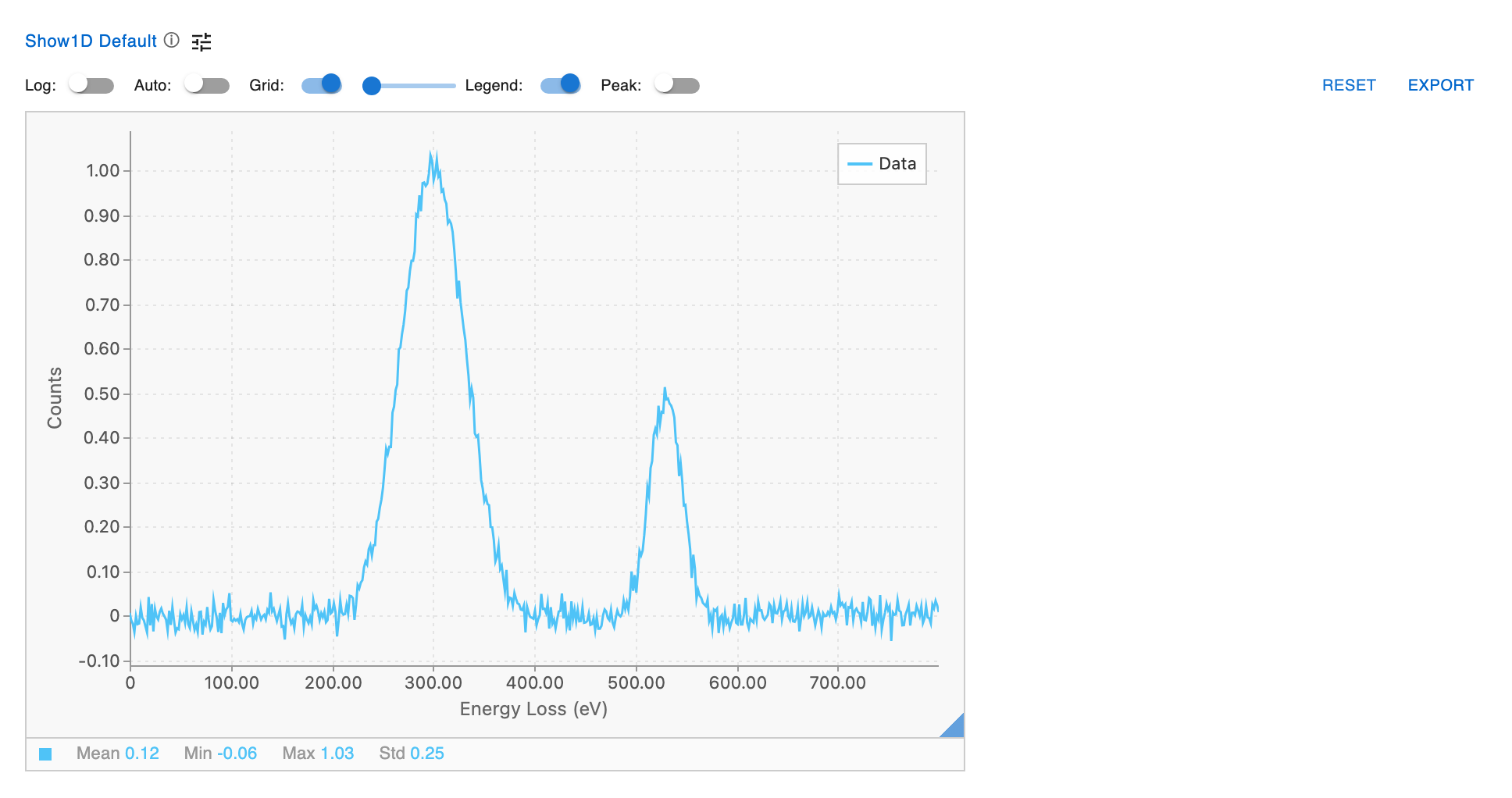Click the Min -0.06 statistic
The height and width of the screenshot is (798, 1512).
point(220,753)
